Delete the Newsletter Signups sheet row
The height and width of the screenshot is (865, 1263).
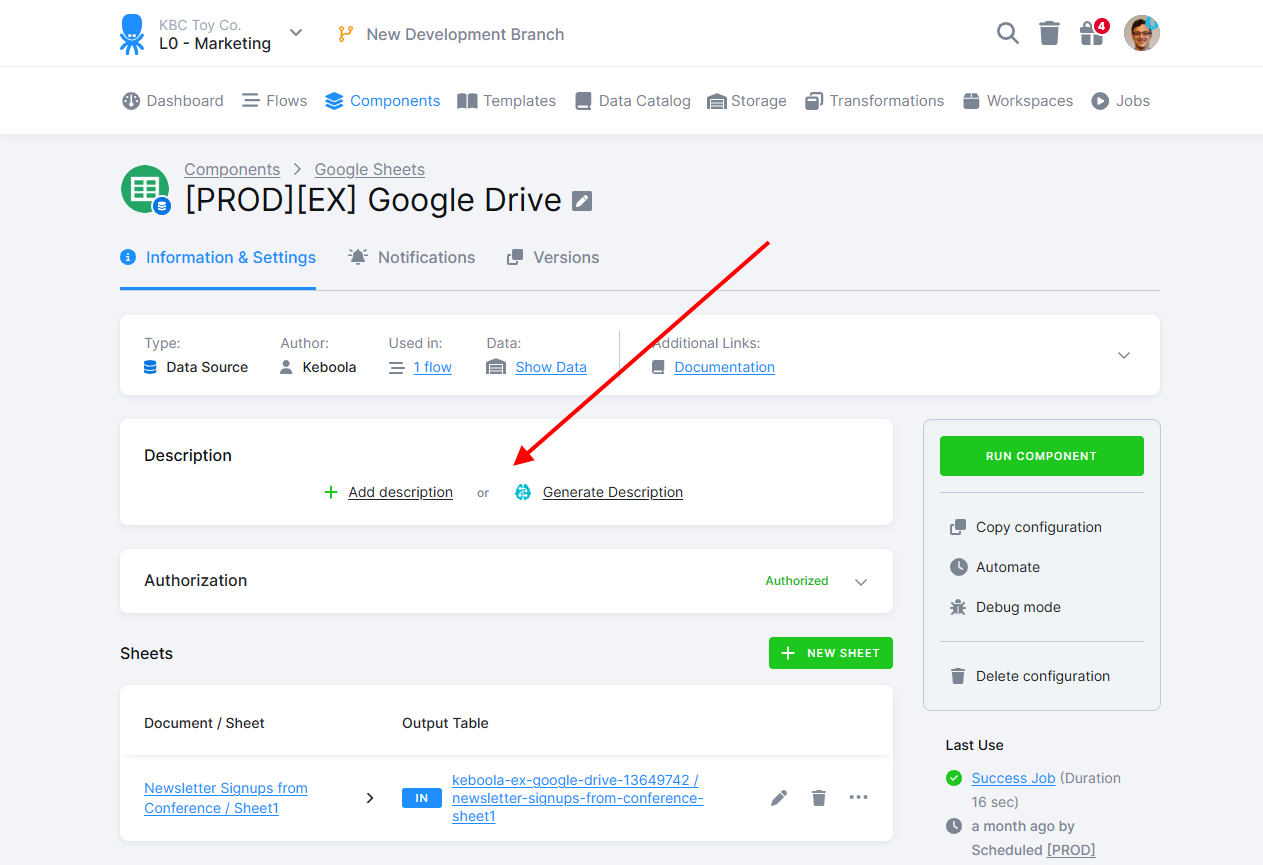tap(819, 797)
